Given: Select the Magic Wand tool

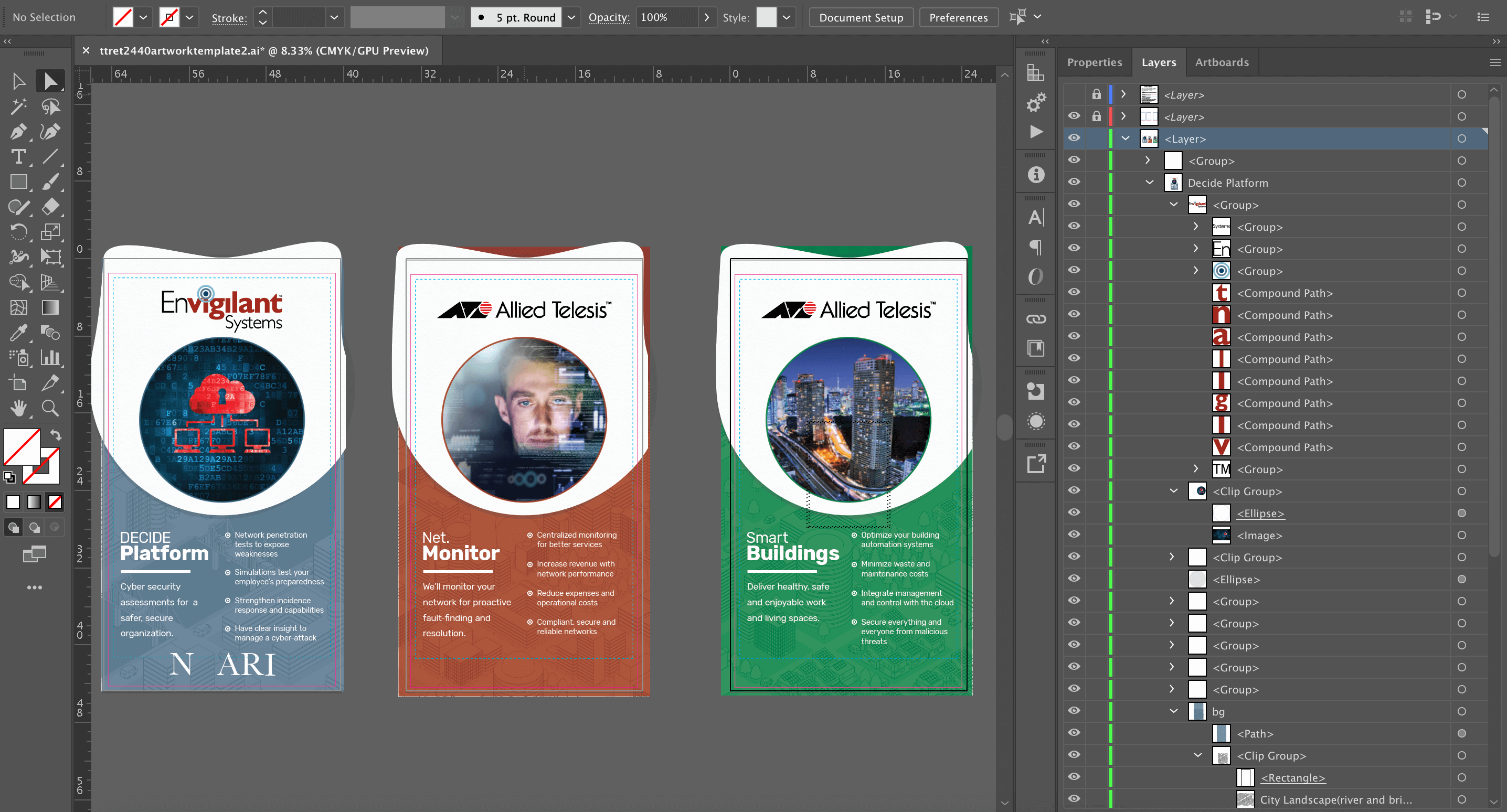Looking at the screenshot, I should [18, 106].
